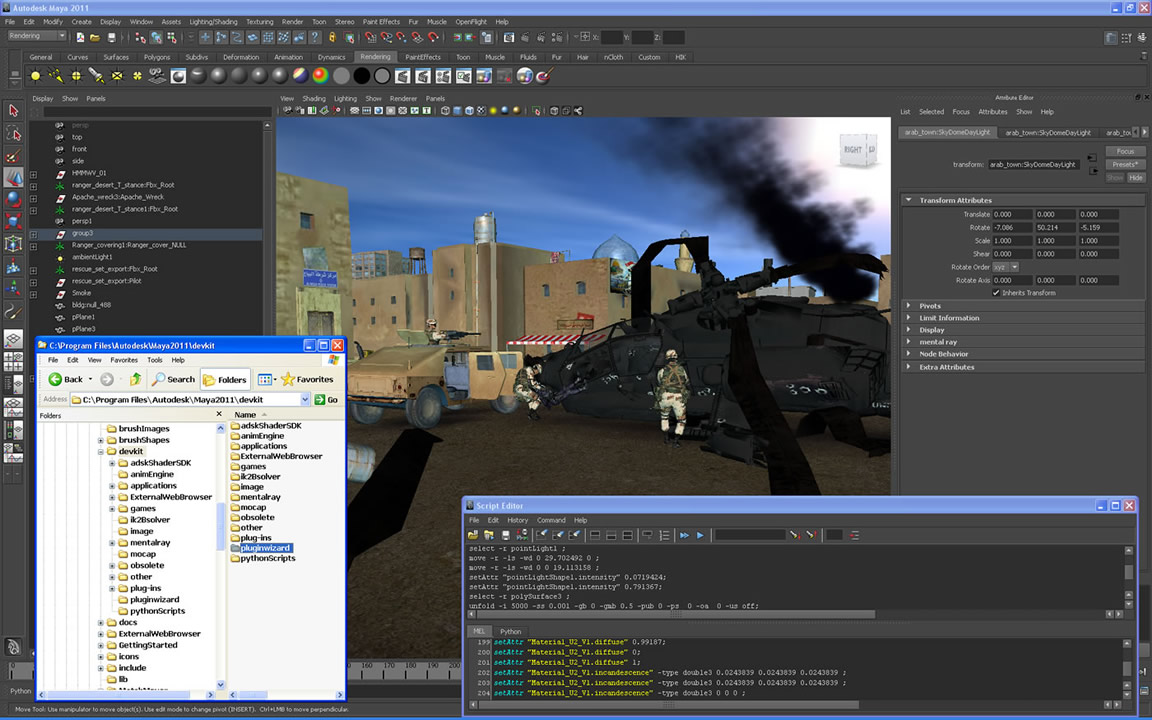The width and height of the screenshot is (1152, 720).
Task: Switch to the Polygons shelf tab
Action: tap(156, 57)
